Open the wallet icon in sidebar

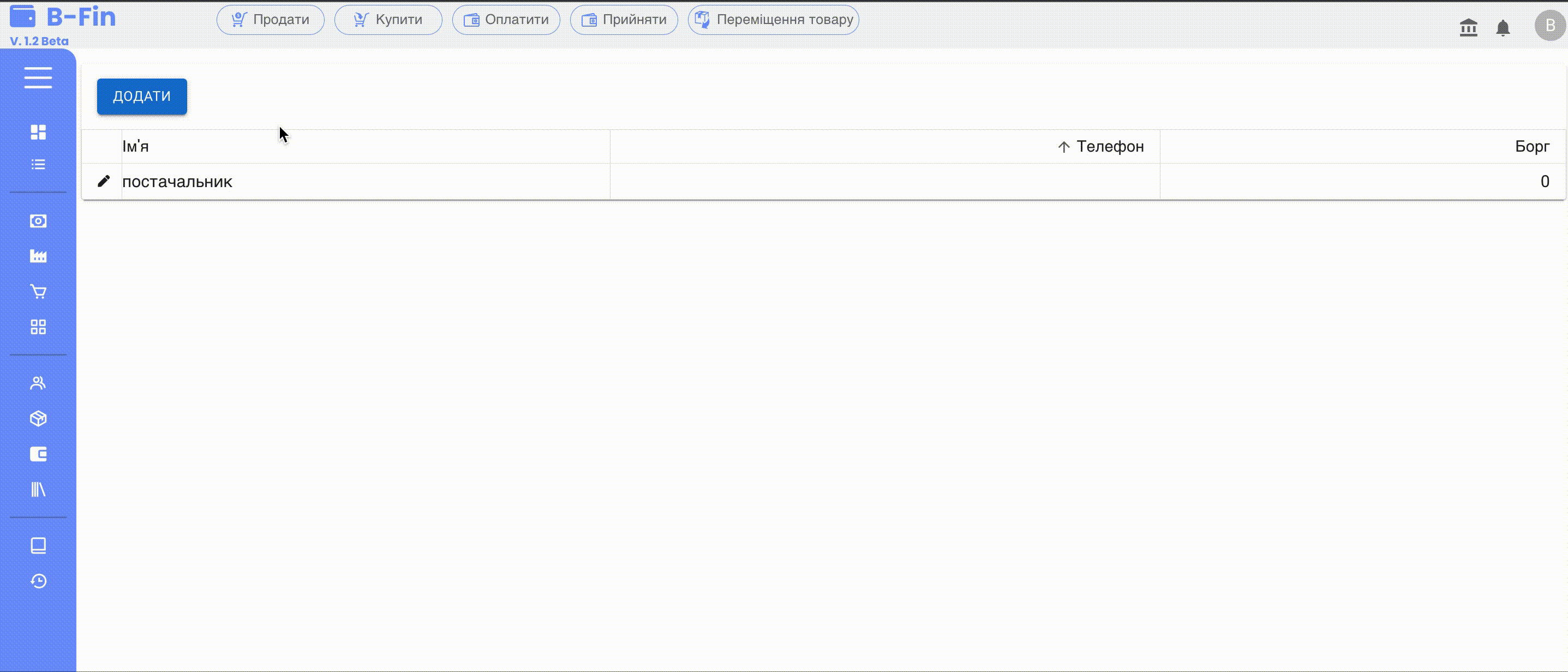click(x=38, y=454)
